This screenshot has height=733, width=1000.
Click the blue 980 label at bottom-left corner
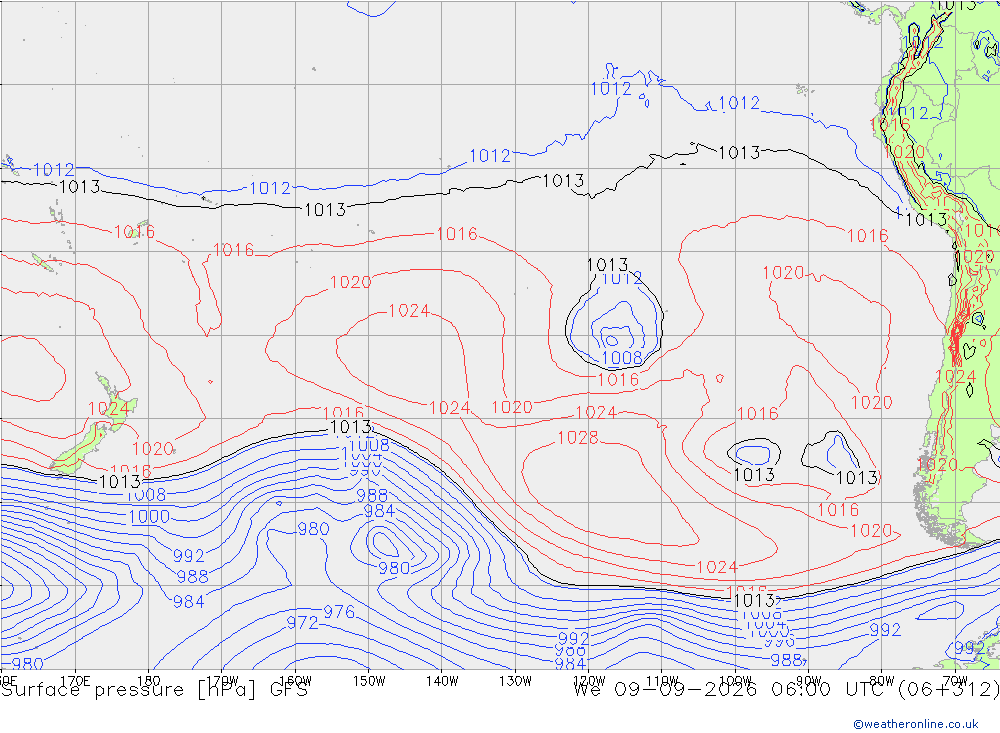pyautogui.click(x=27, y=663)
